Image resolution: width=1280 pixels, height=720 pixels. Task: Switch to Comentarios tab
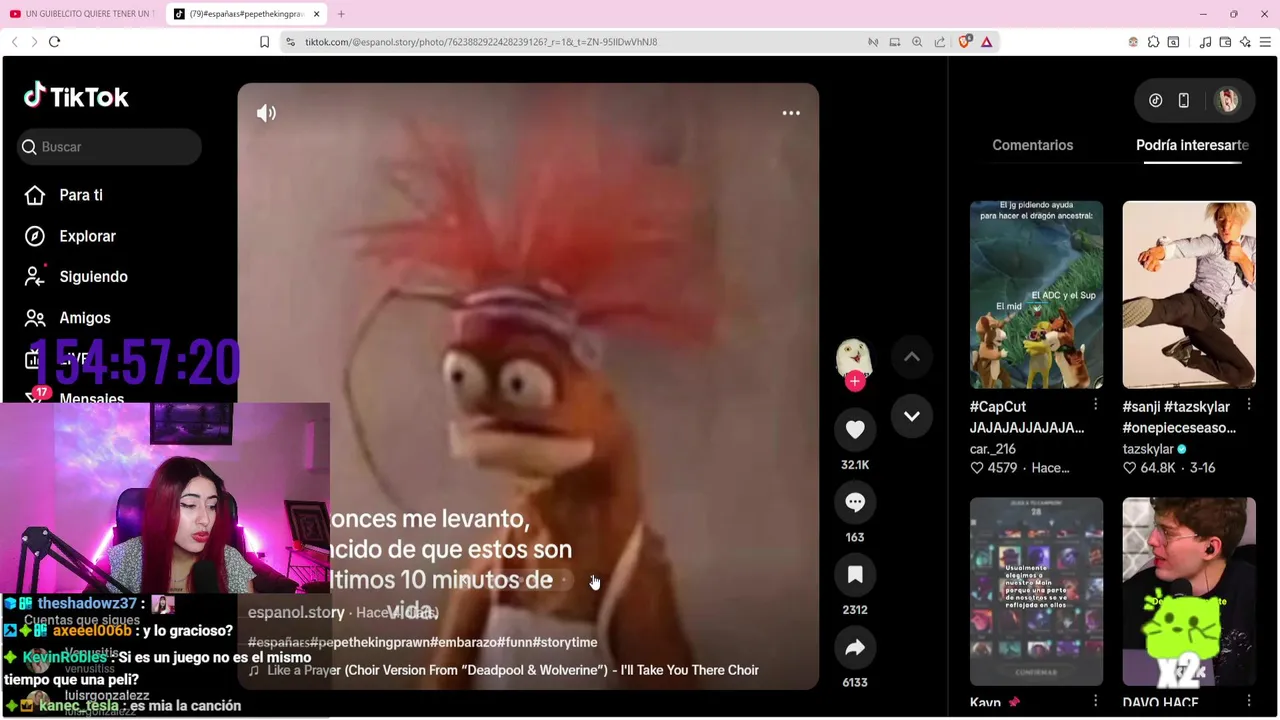pos(1032,145)
